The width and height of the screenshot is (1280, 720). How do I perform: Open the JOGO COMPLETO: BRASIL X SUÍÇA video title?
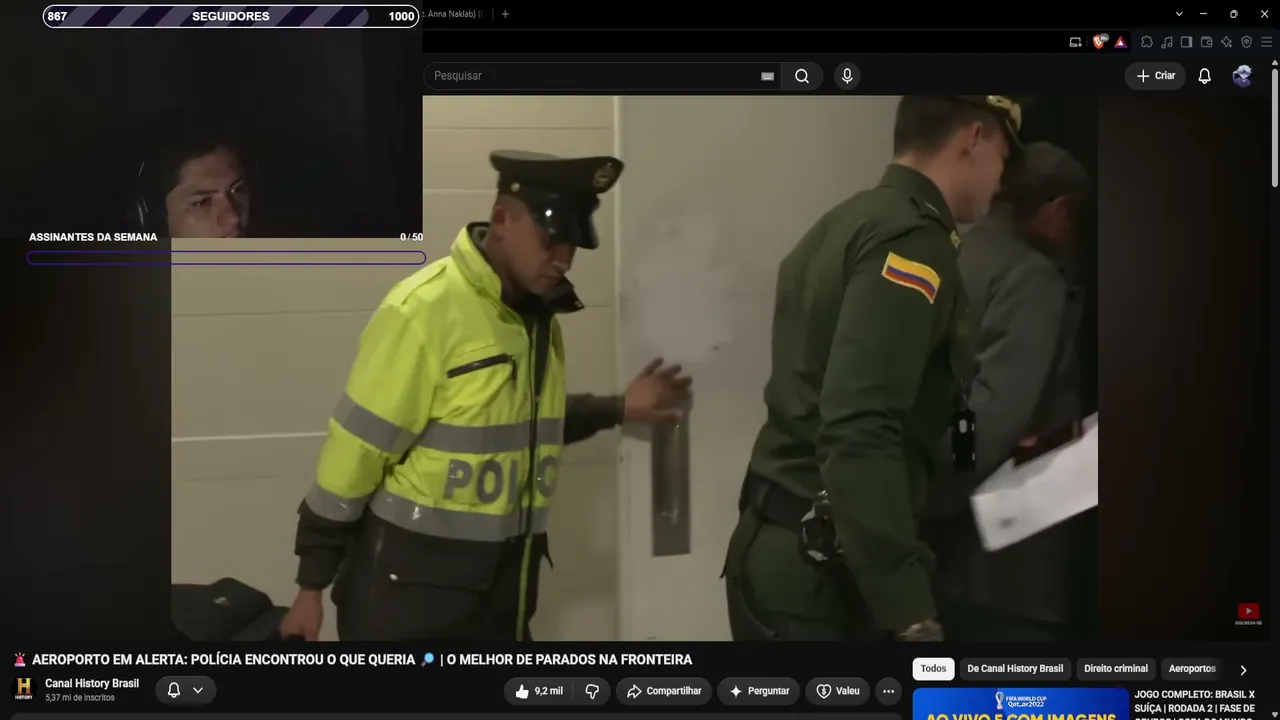click(1194, 705)
